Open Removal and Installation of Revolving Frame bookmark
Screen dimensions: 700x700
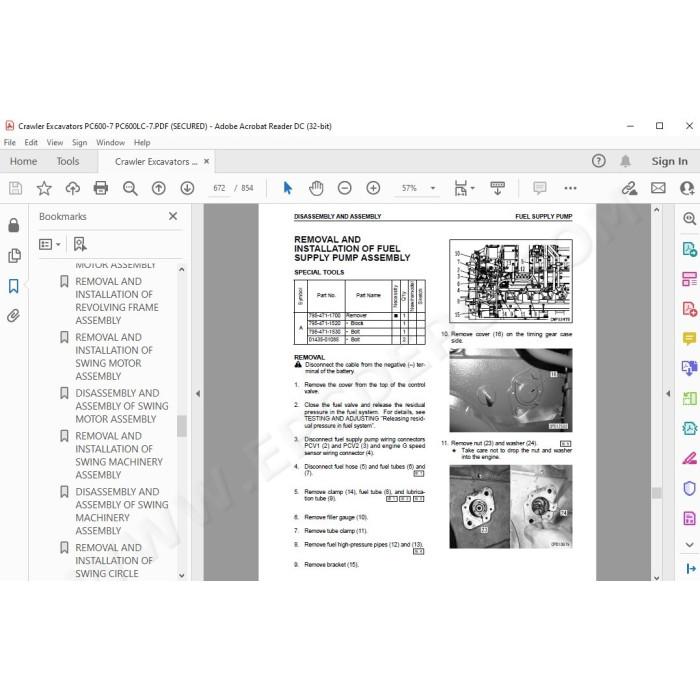coord(117,301)
